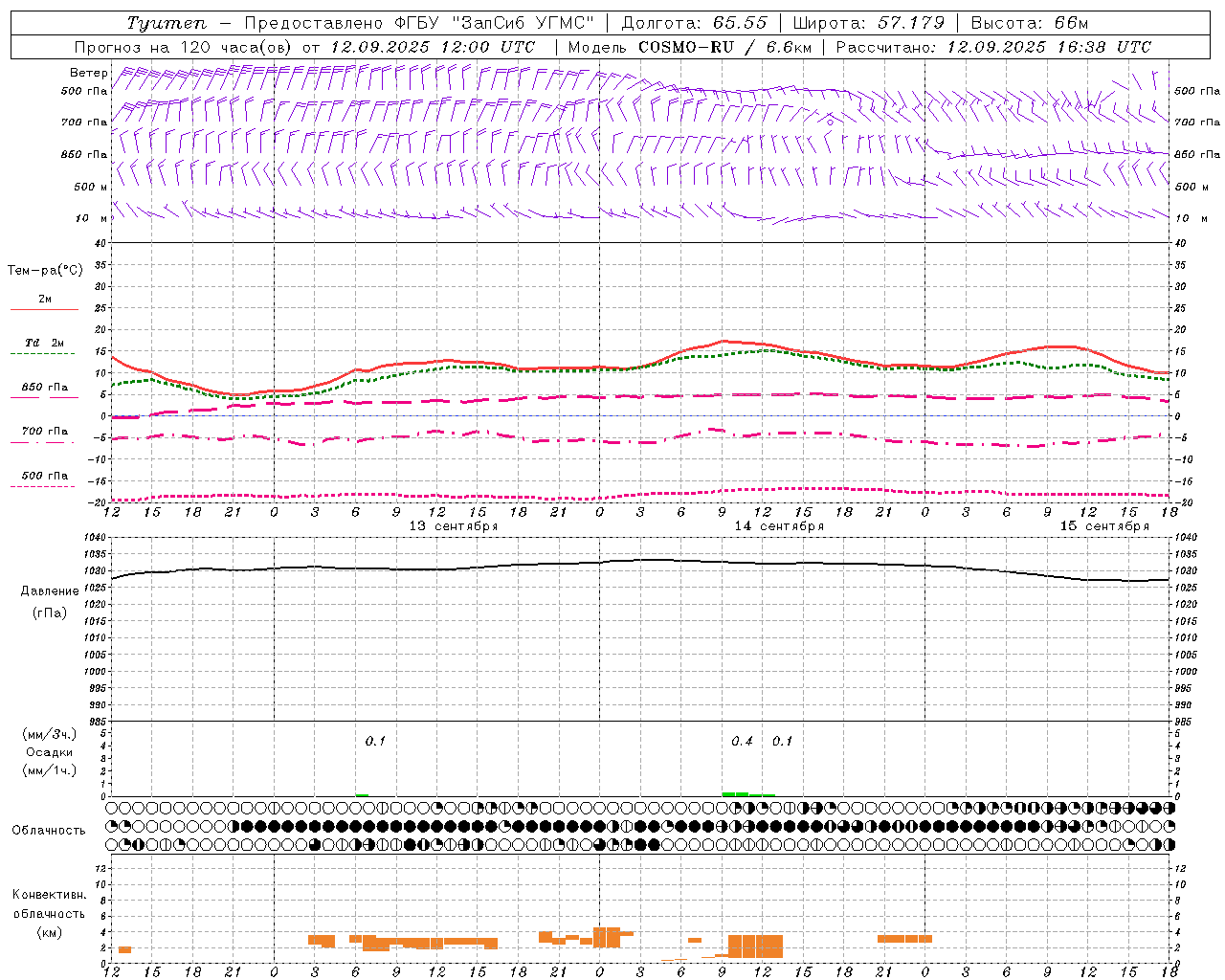Image resolution: width=1225 pixels, height=980 pixels.
Task: Click the "Tyumen" station title
Action: (167, 23)
